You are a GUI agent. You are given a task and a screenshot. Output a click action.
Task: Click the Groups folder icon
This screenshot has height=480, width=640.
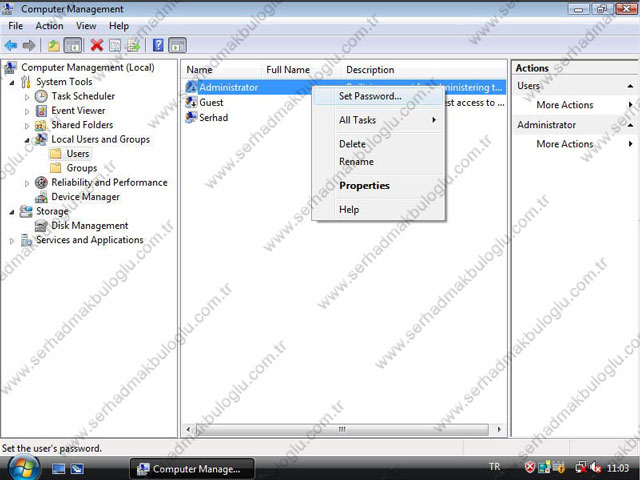click(56, 168)
